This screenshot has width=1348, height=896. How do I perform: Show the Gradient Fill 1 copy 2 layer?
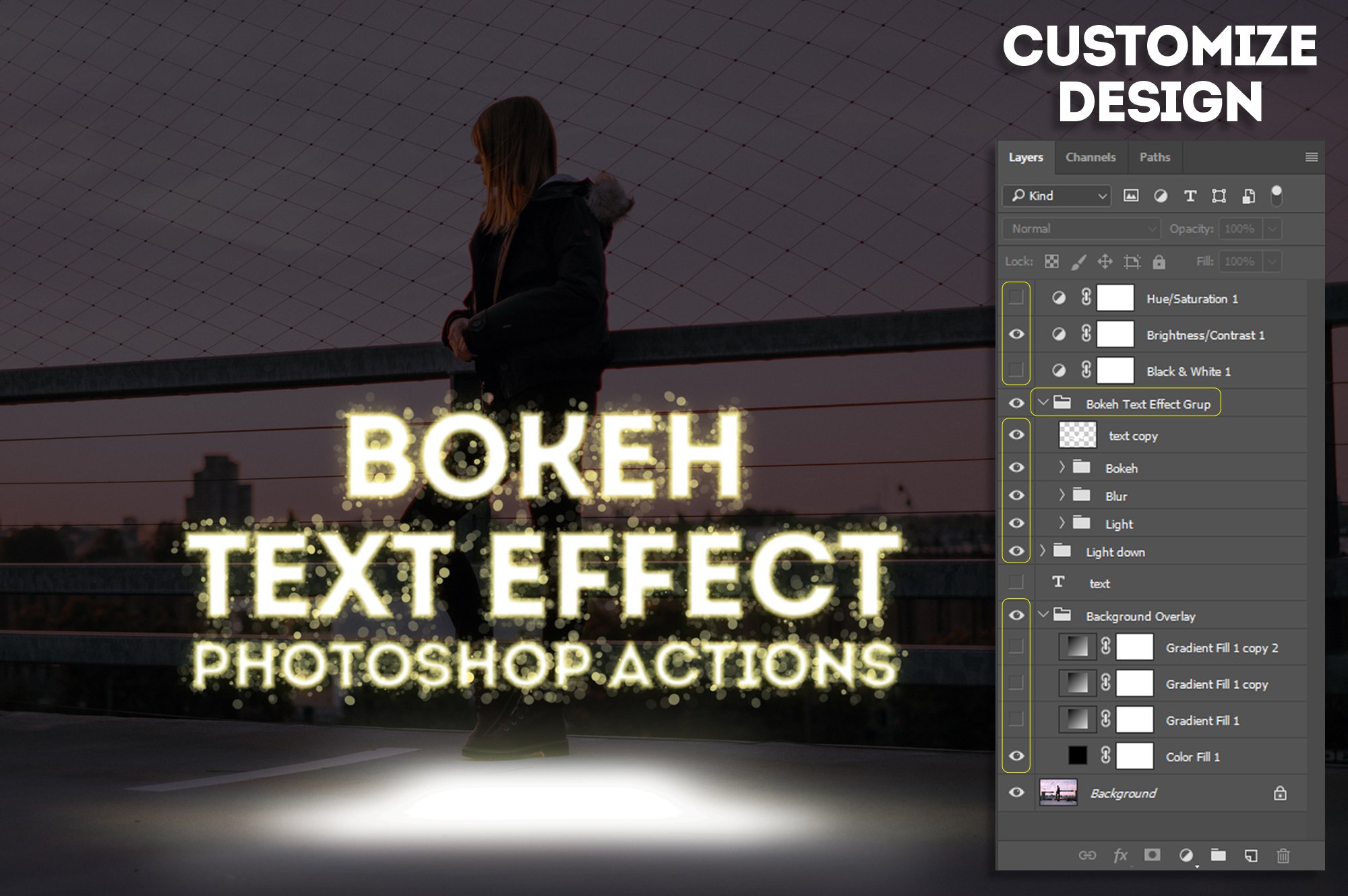[x=1016, y=647]
